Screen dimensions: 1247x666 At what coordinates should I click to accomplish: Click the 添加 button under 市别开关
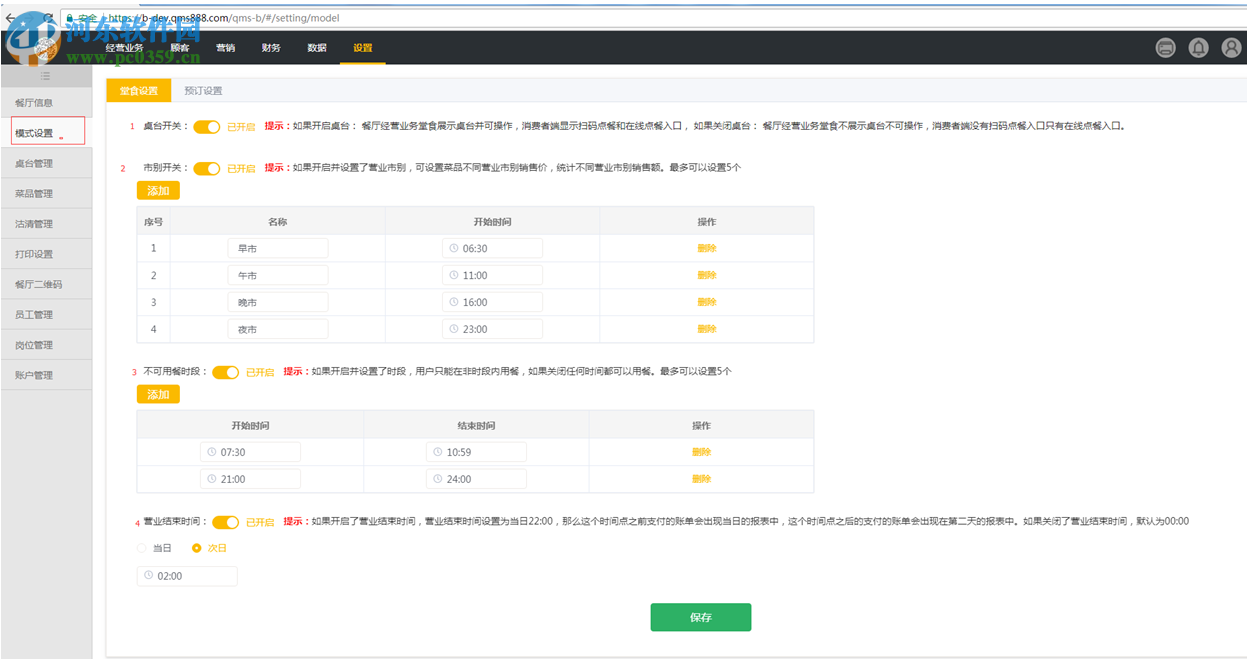(x=157, y=189)
